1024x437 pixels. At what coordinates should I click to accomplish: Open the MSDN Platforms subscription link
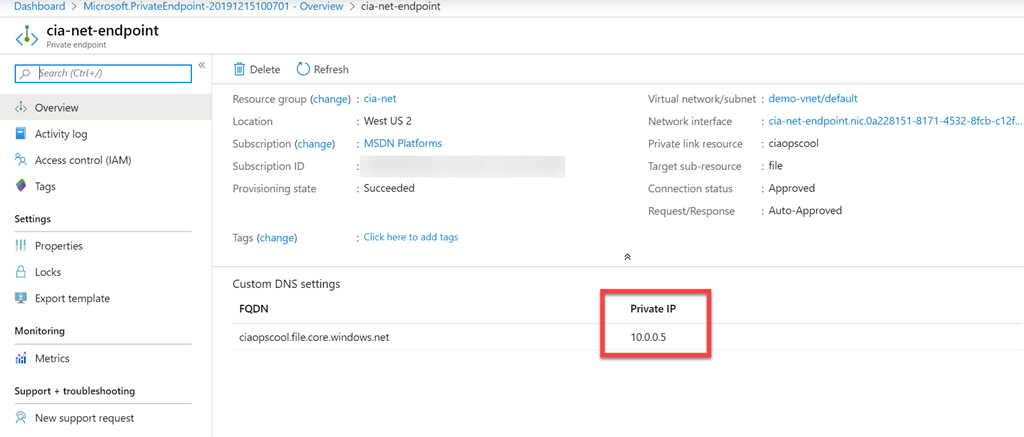pyautogui.click(x=402, y=144)
